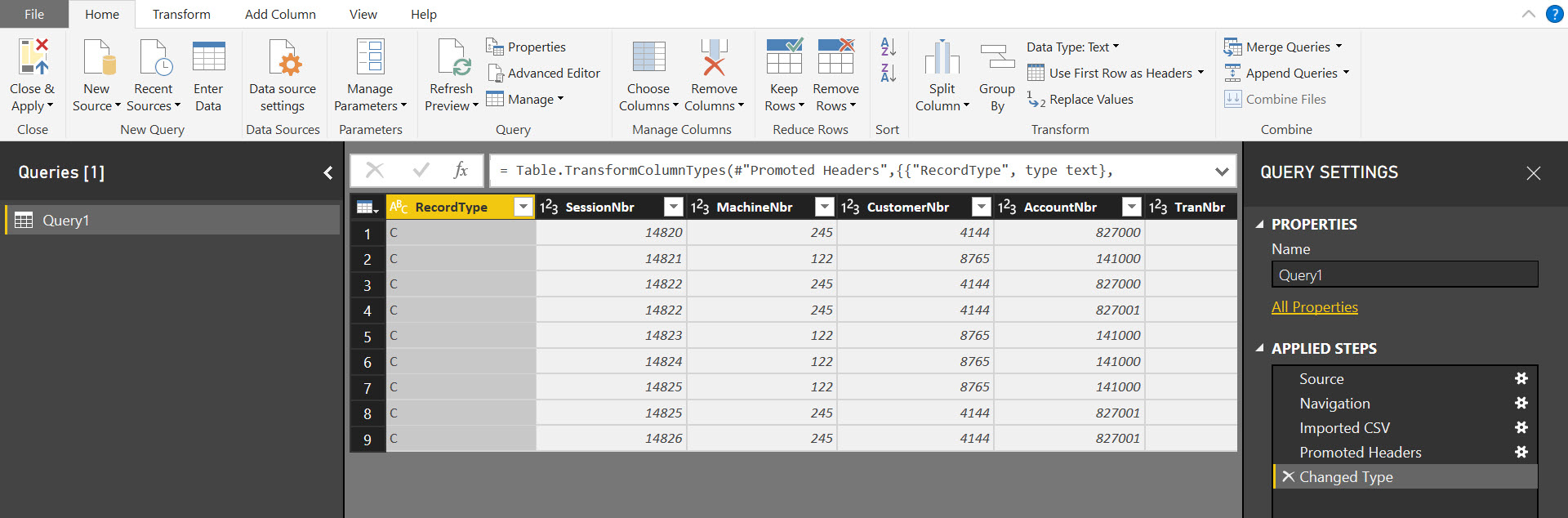Click the Keep Rows icon
The image size is (1568, 518).
(784, 56)
